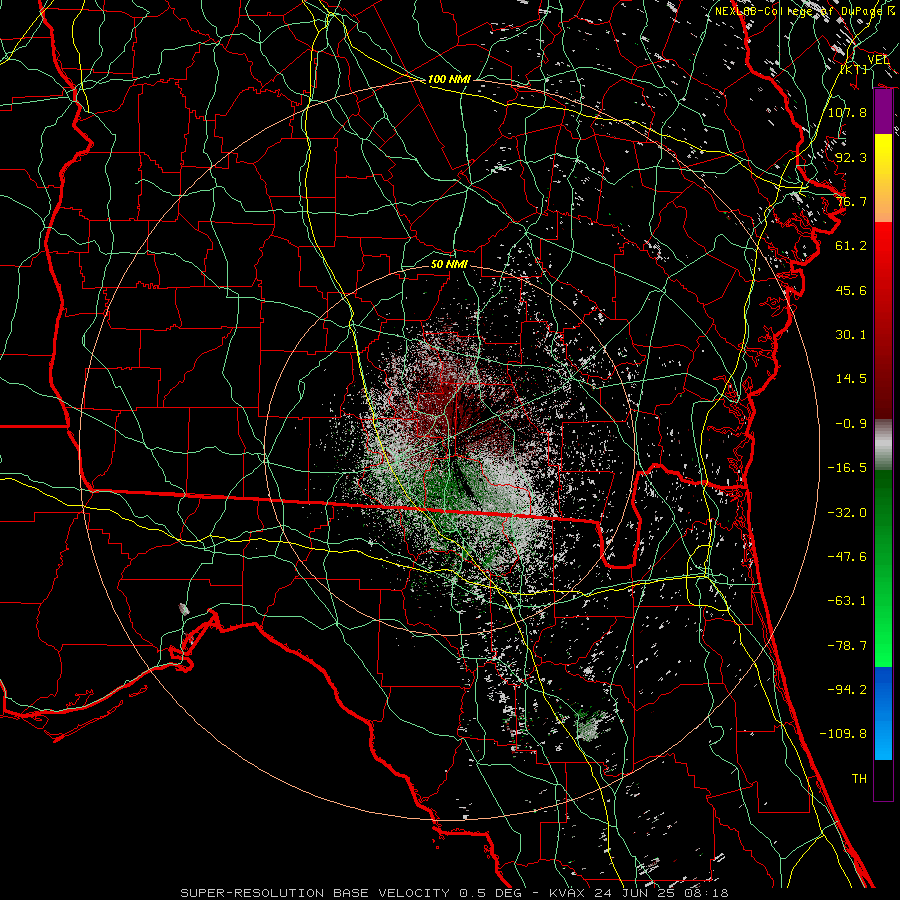Click the [KT] units label
This screenshot has height=900, width=900.
[854, 69]
